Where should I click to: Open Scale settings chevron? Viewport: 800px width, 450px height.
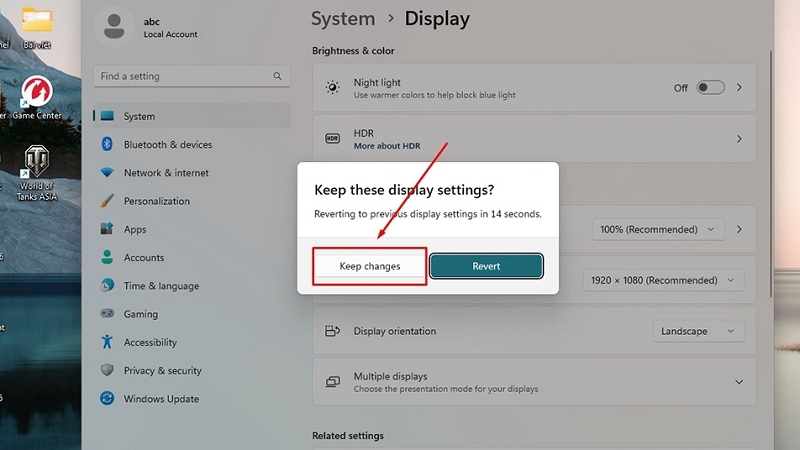tap(739, 229)
